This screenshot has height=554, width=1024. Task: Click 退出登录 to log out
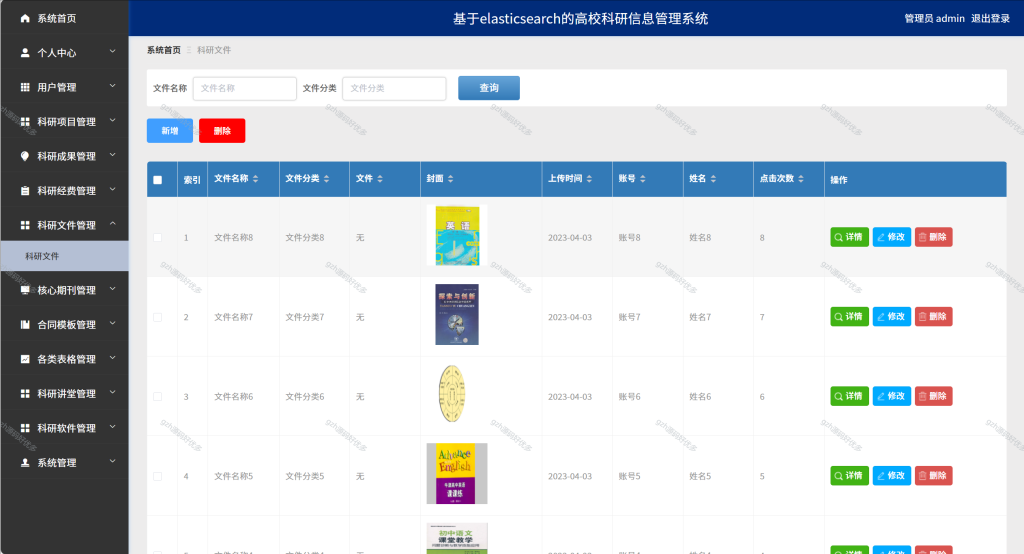(x=990, y=18)
